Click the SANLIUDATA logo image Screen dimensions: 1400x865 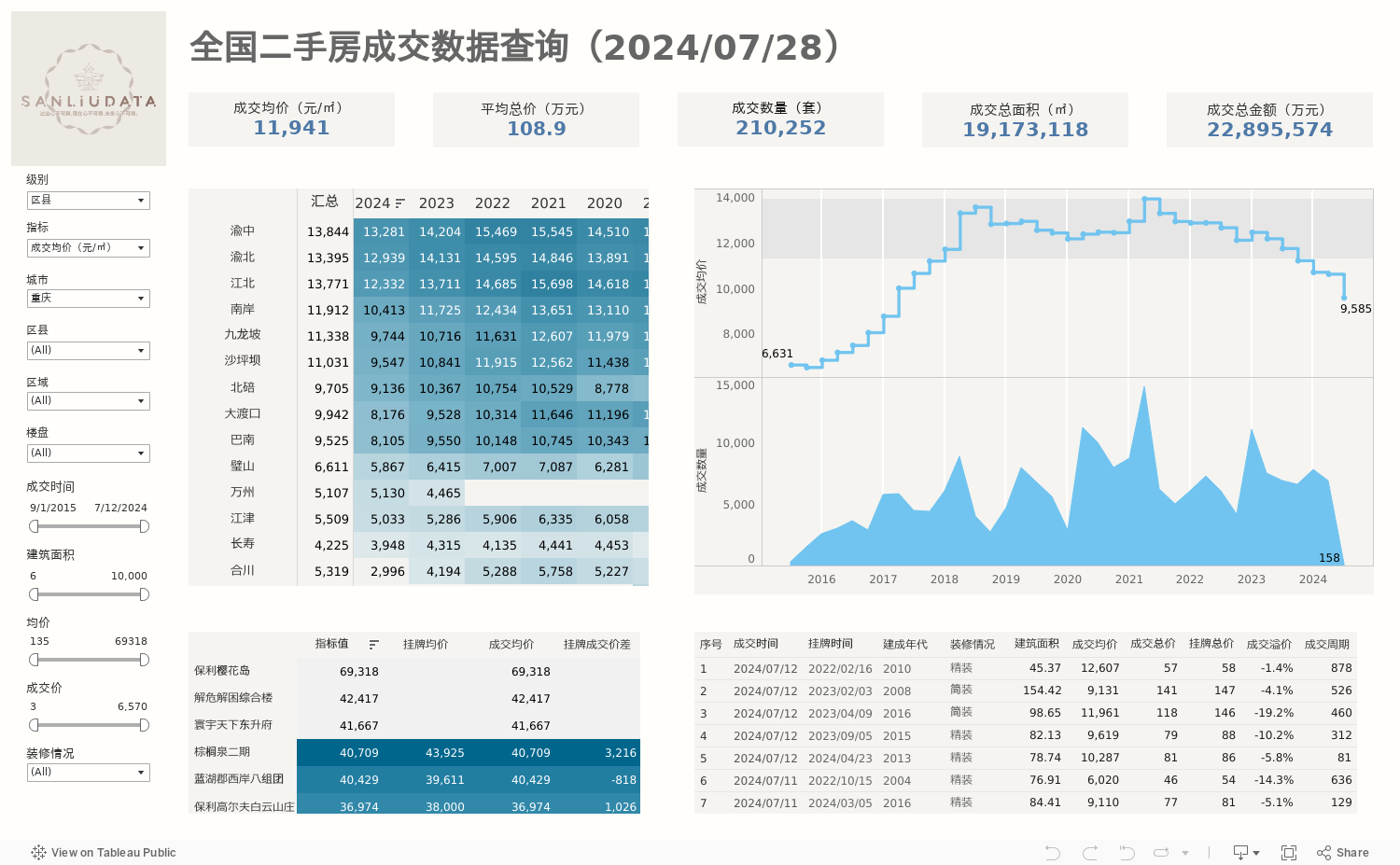(89, 89)
